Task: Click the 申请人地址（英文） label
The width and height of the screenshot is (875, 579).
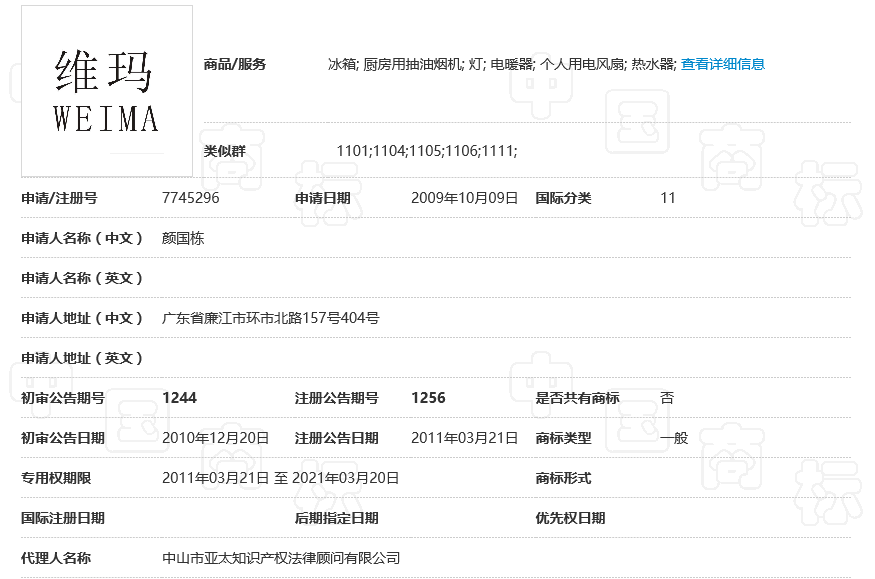Action: (83, 358)
